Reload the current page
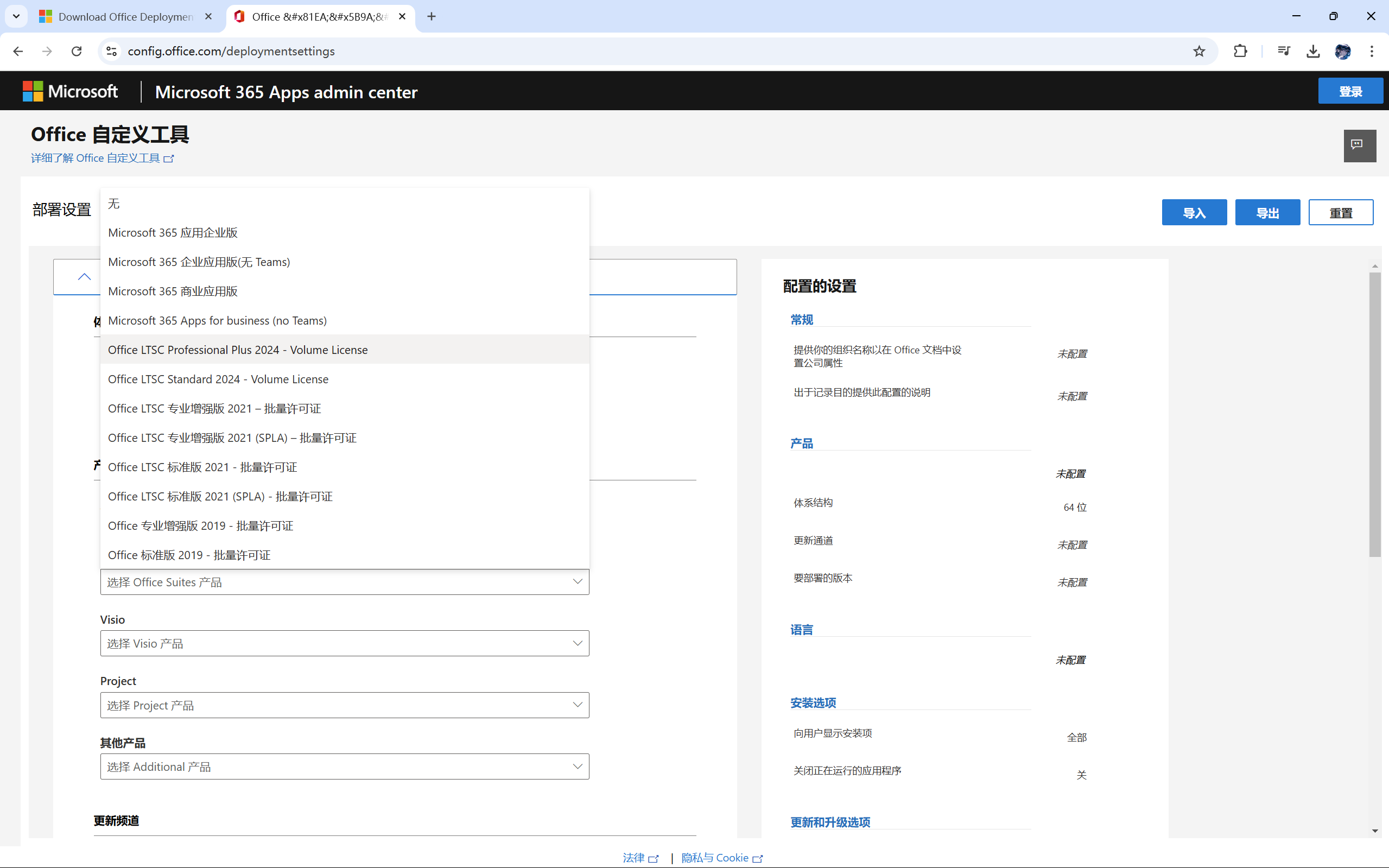 [x=77, y=51]
